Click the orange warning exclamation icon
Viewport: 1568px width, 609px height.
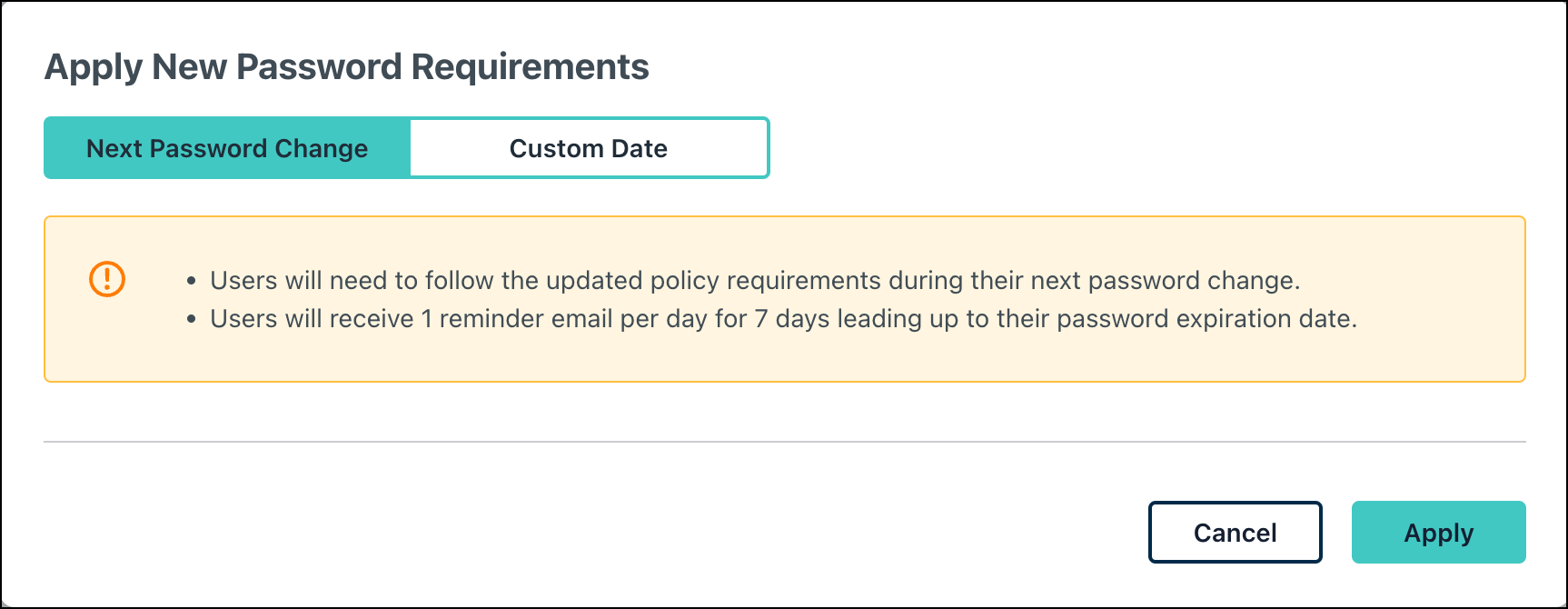[x=107, y=278]
